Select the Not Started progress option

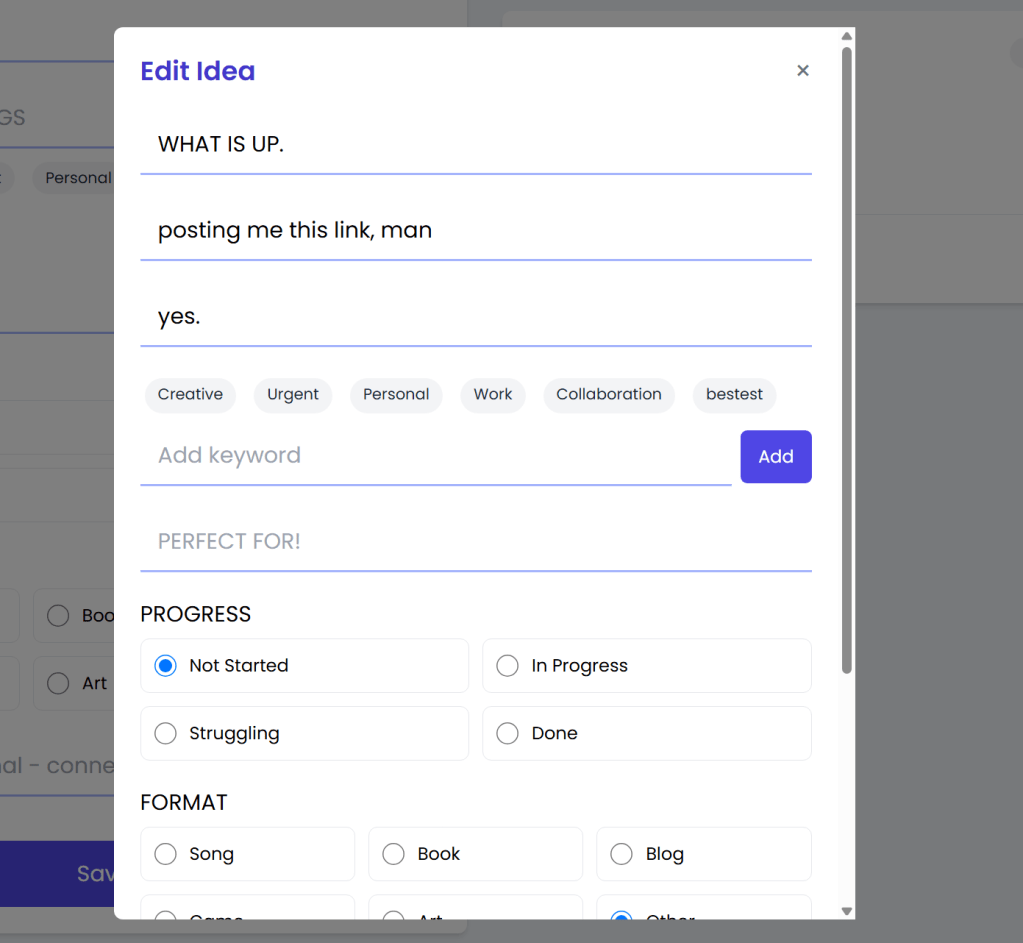166,666
